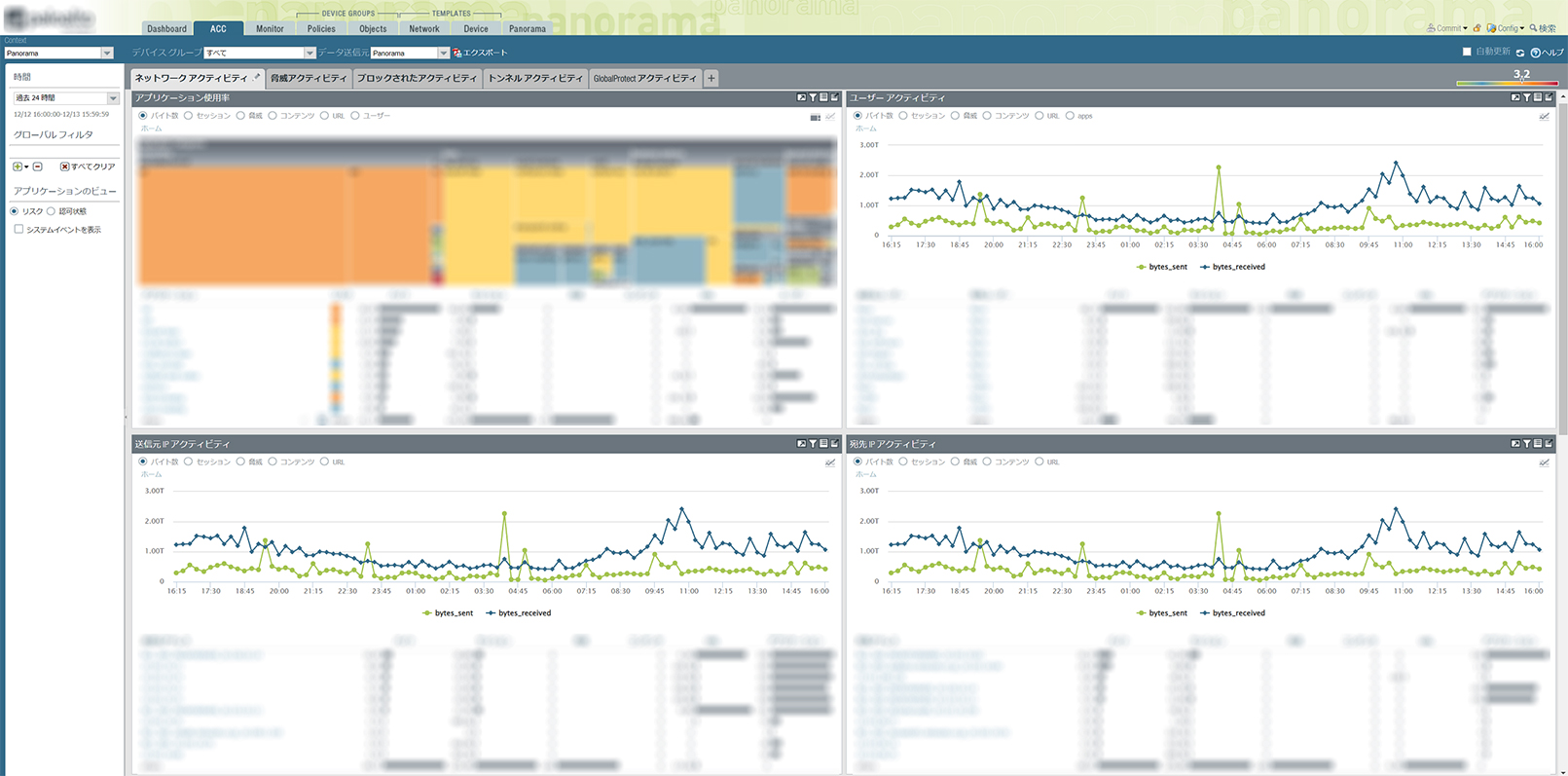Enable the 自動更新 checkbox
This screenshot has height=776, width=1568.
tap(1467, 52)
